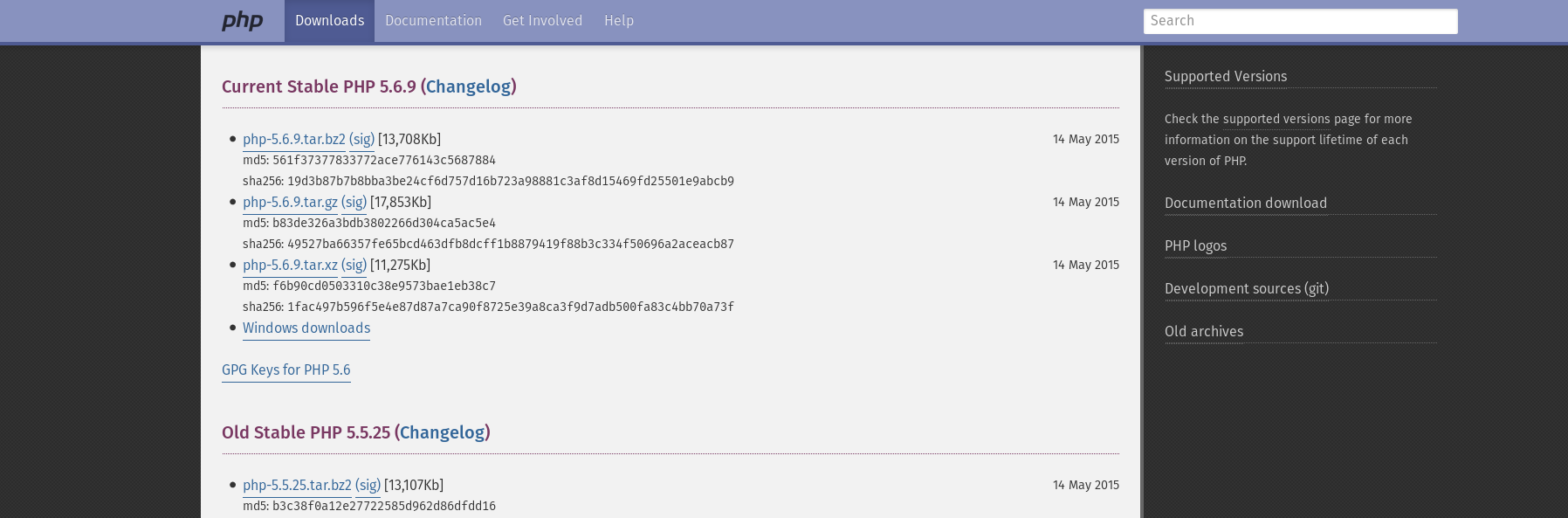This screenshot has width=1568, height=518.
Task: Open sig link for php-5.6.9.tar.xz
Action: point(354,265)
